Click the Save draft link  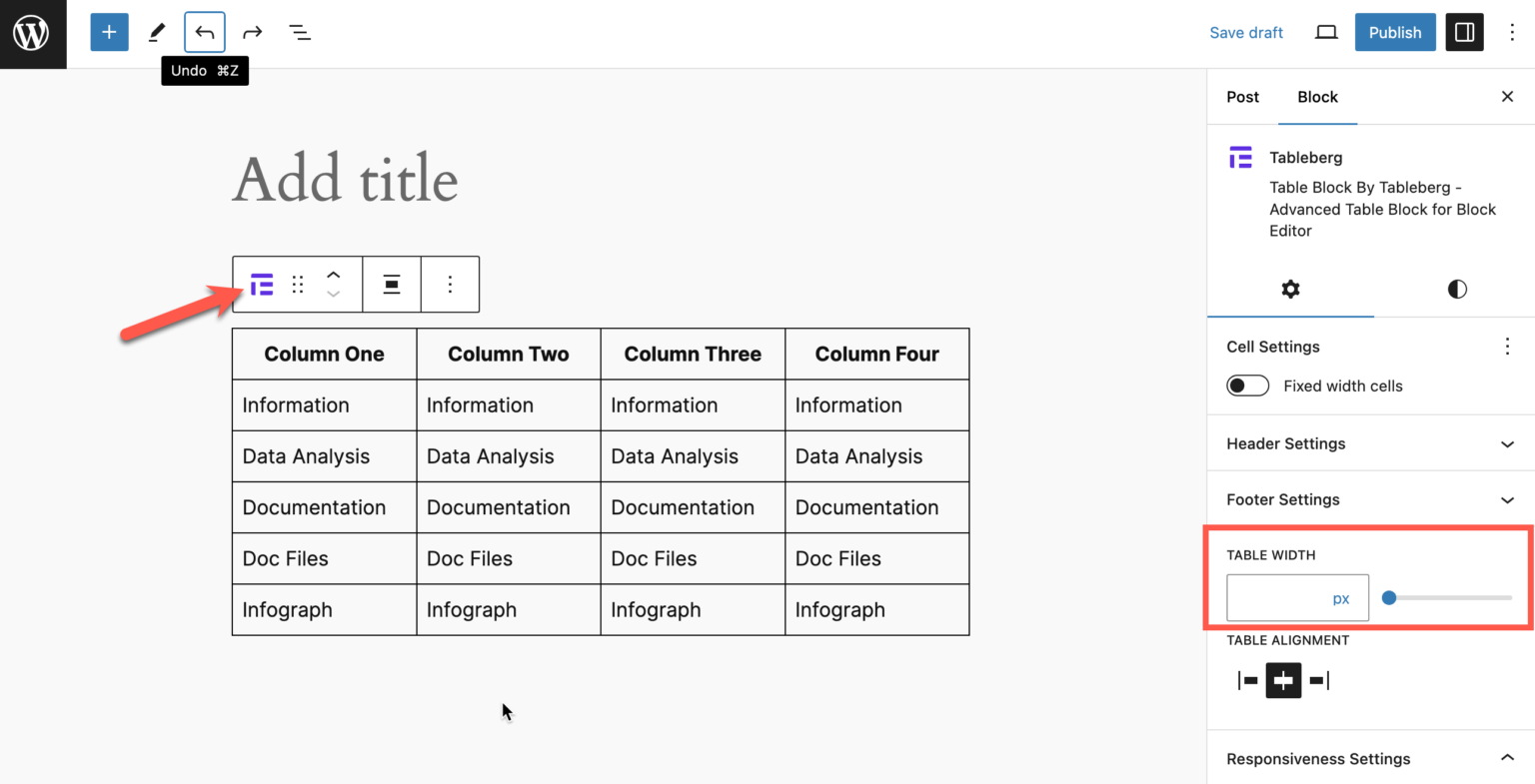1246,31
